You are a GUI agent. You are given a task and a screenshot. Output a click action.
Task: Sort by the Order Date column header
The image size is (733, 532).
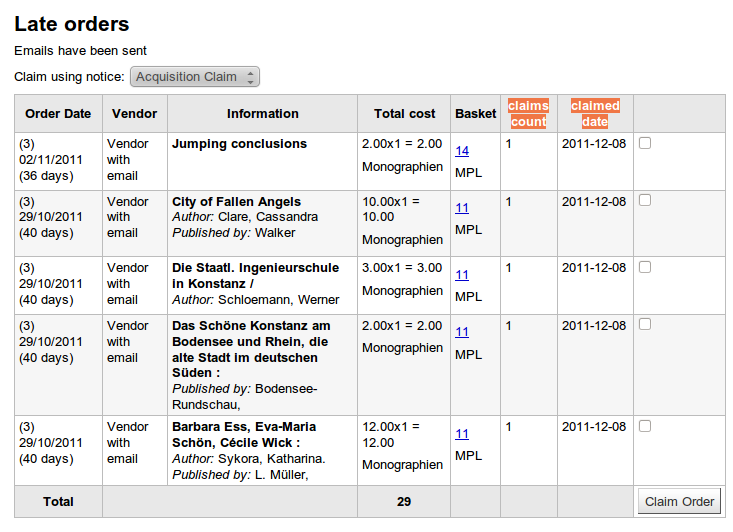58,114
